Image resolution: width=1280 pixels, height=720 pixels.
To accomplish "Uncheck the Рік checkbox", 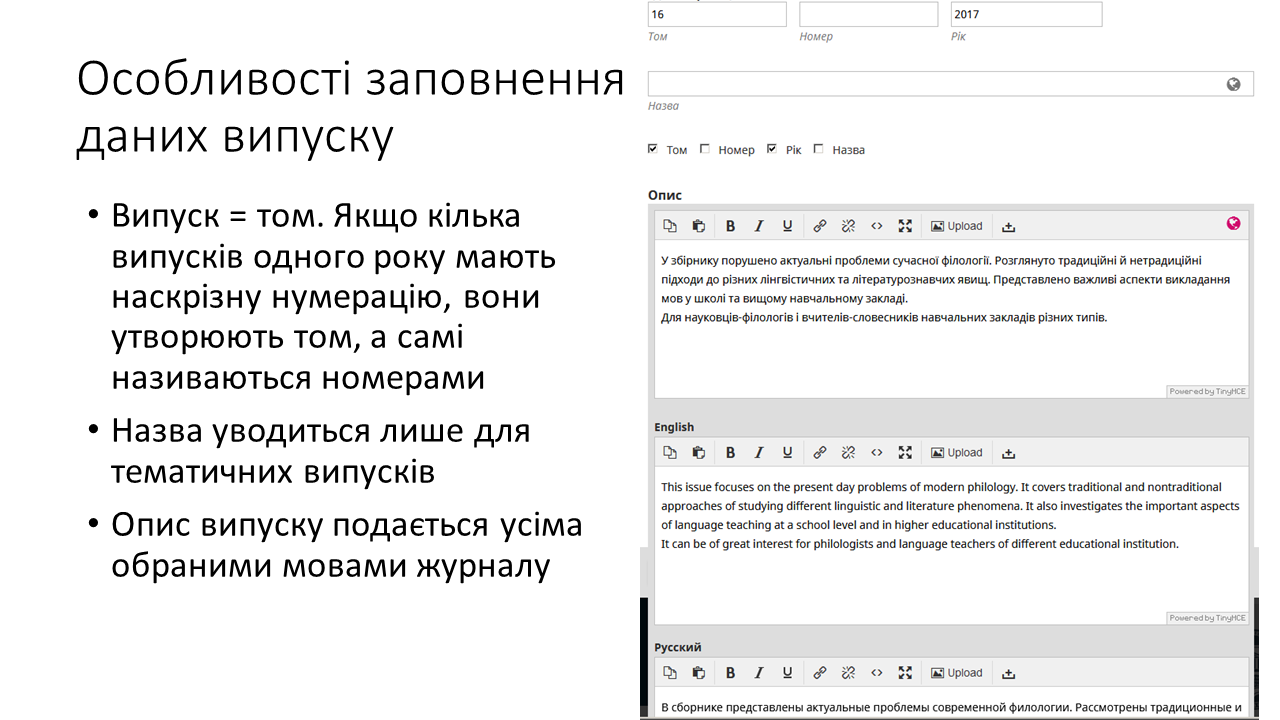I will coord(772,149).
